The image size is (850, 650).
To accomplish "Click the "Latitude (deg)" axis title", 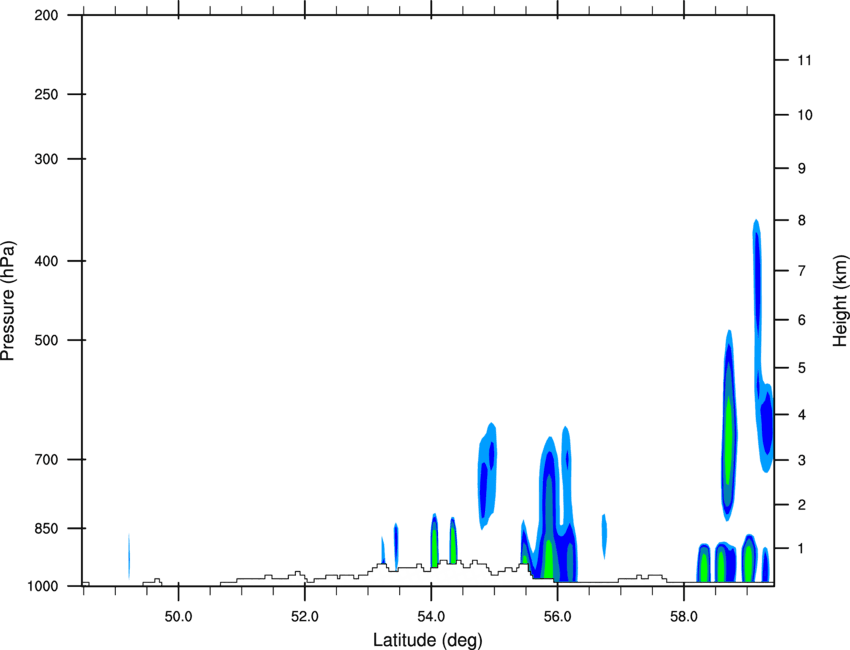I will point(427,640).
